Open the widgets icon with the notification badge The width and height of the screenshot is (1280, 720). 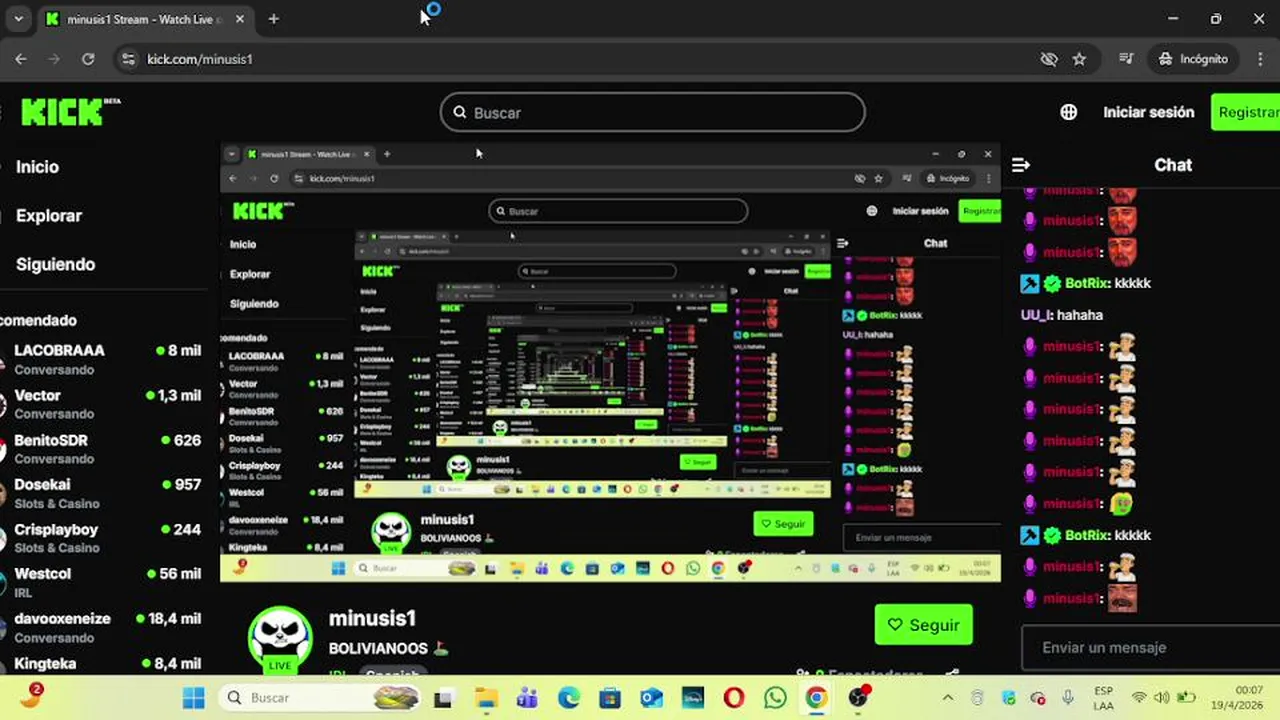point(31,695)
